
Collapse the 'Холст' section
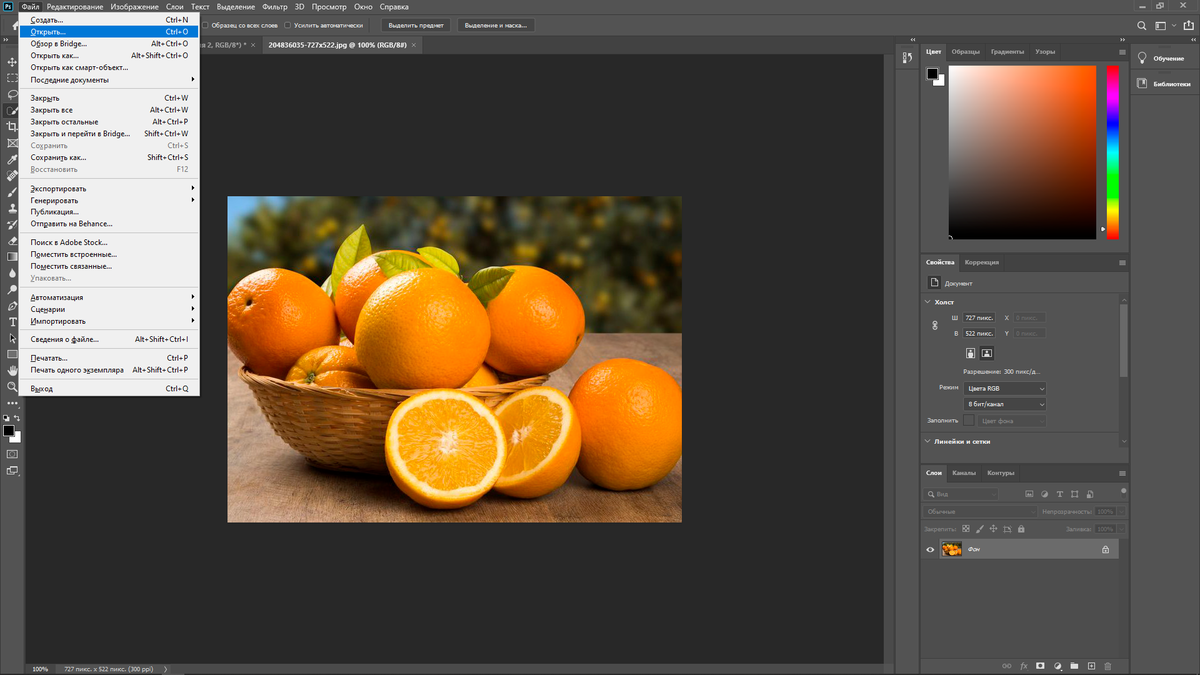(926, 302)
